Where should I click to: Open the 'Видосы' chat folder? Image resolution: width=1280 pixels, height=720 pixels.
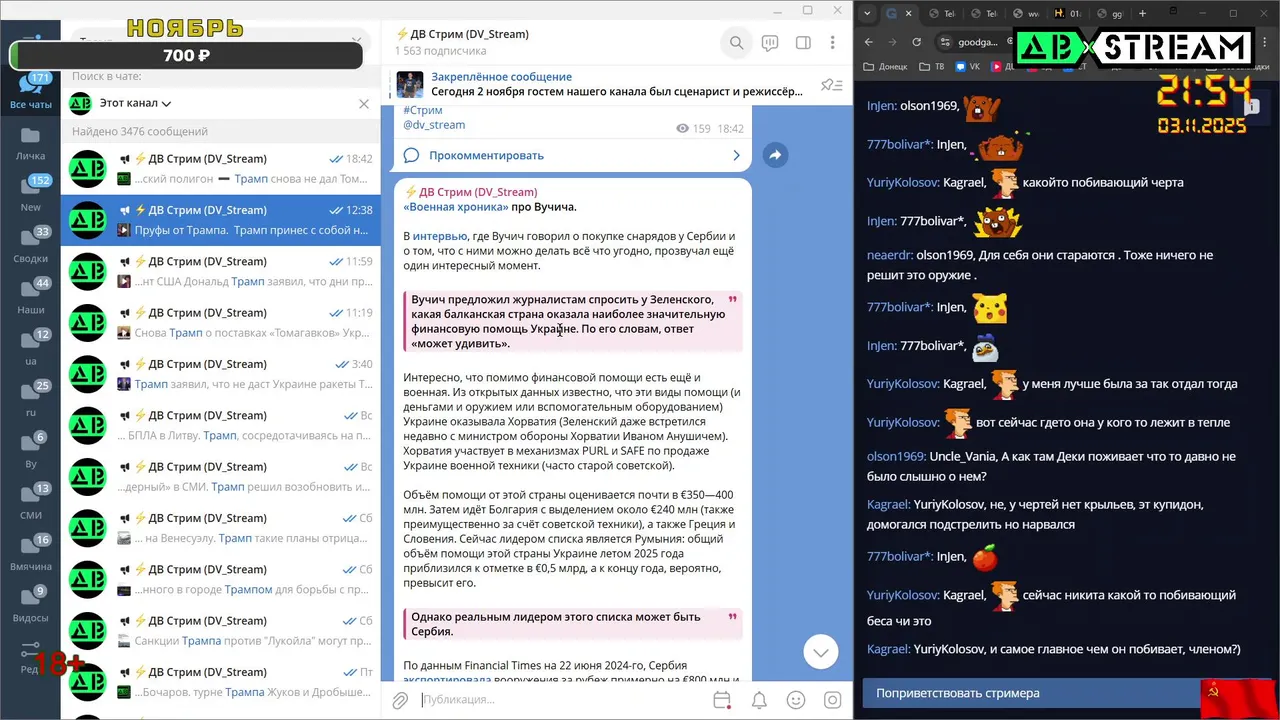pyautogui.click(x=31, y=605)
